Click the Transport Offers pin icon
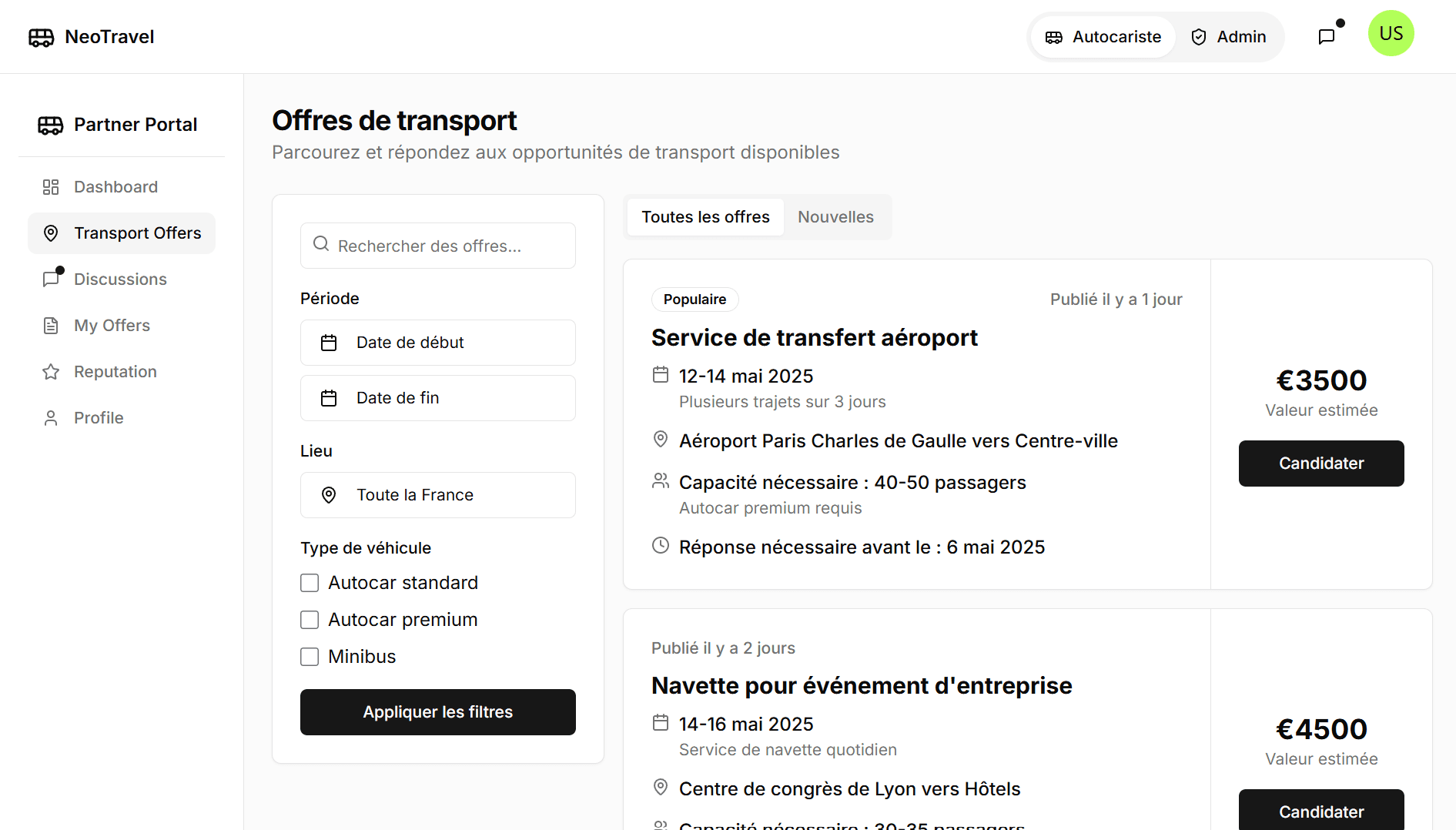 (x=51, y=233)
